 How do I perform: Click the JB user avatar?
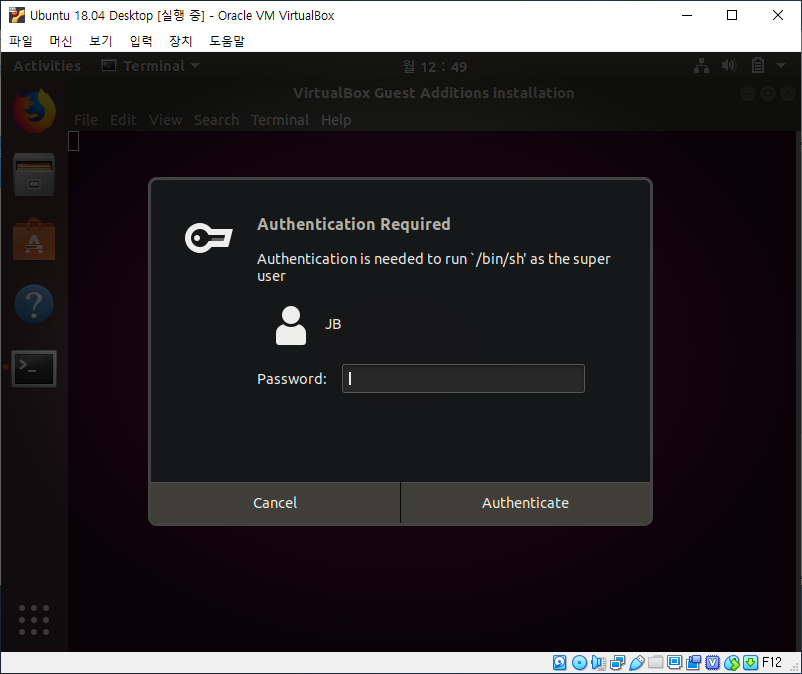tap(291, 325)
